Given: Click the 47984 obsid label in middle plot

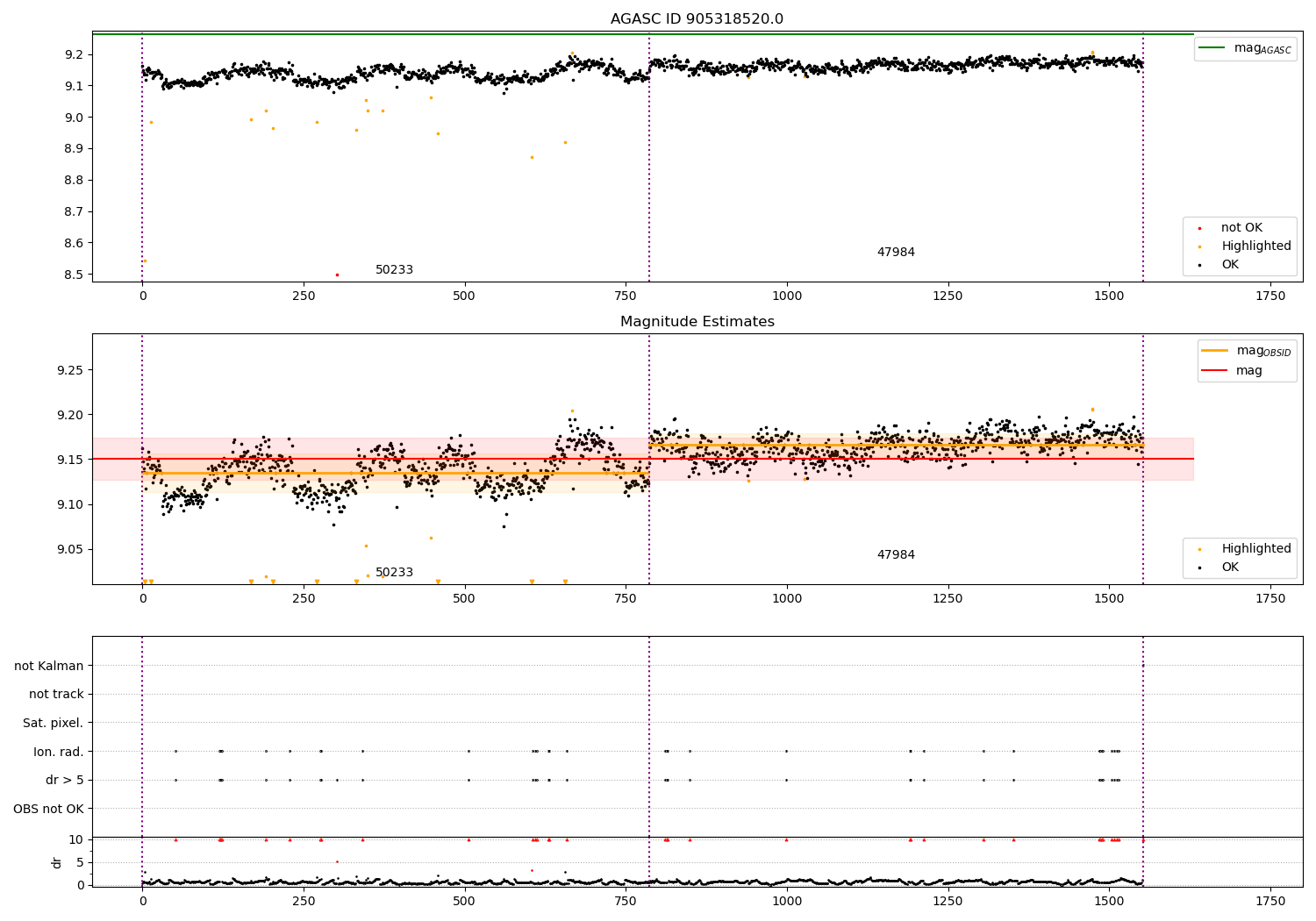Looking at the screenshot, I should pos(896,555).
